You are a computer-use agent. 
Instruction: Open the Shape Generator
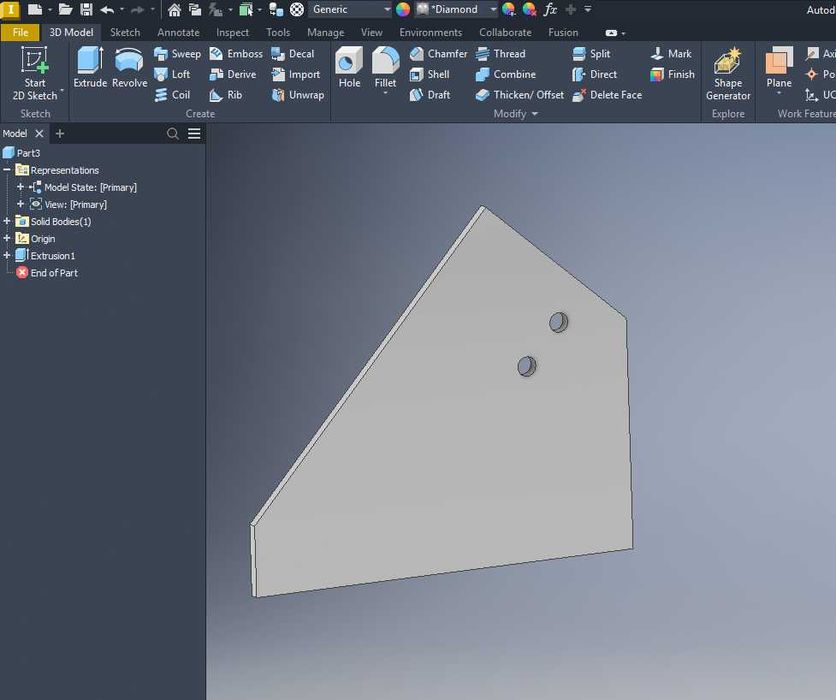coord(728,74)
